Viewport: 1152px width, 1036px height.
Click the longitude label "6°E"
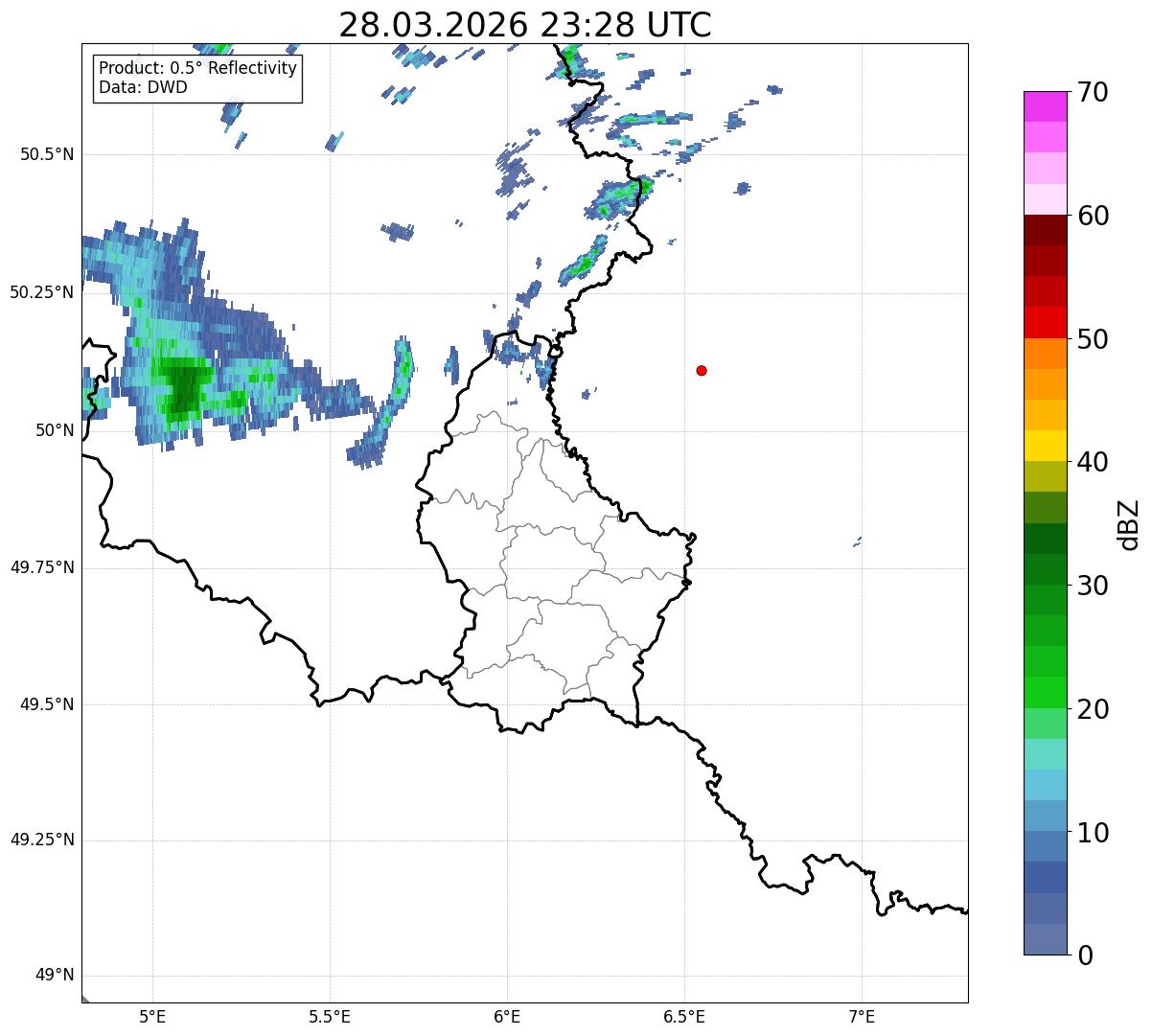(507, 1016)
